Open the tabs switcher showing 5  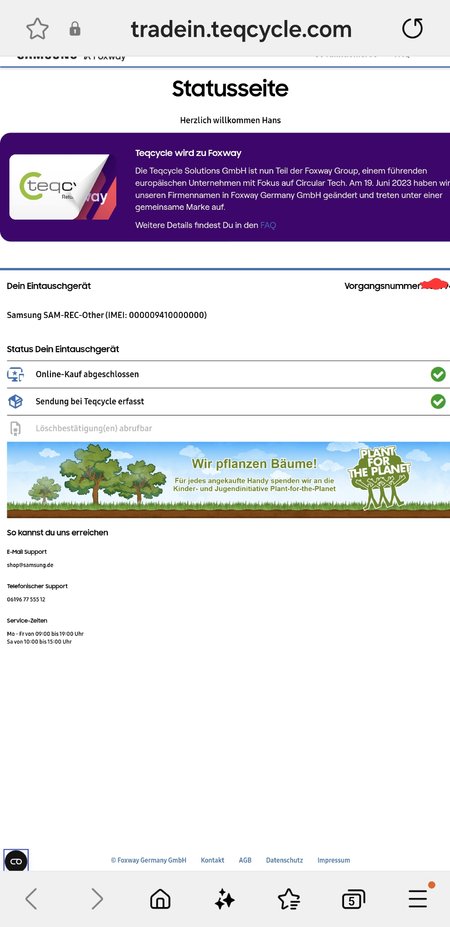tap(353, 900)
